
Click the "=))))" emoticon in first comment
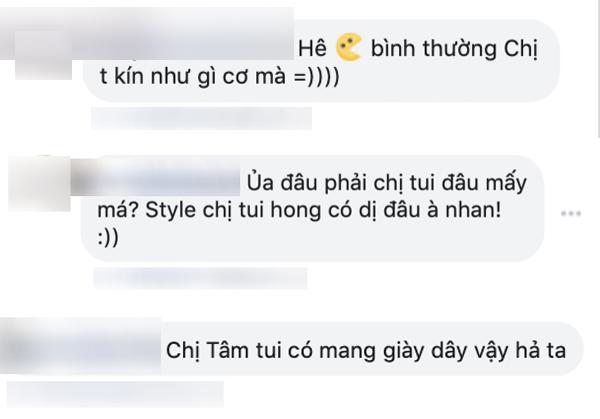pos(316,77)
